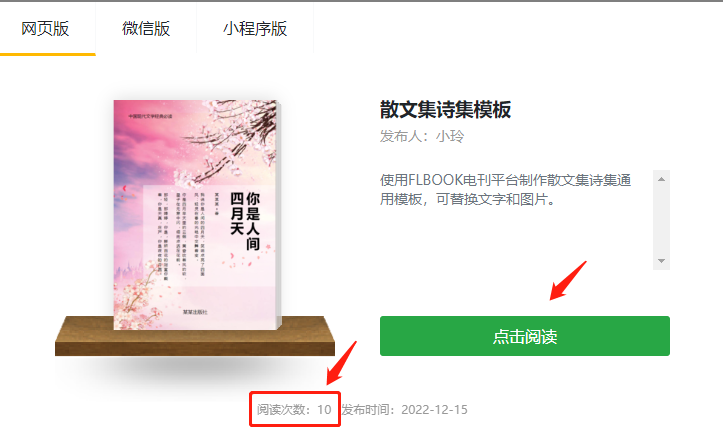Click the publisher name 小玲
This screenshot has height=434, width=723.
[x=450, y=137]
